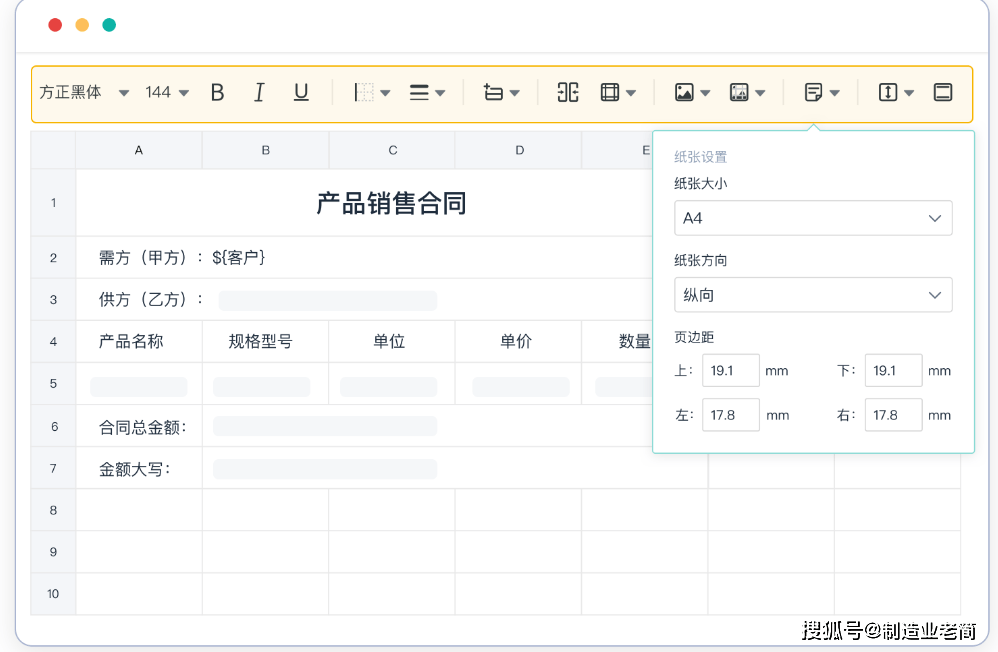Select row 1 header

click(53, 203)
